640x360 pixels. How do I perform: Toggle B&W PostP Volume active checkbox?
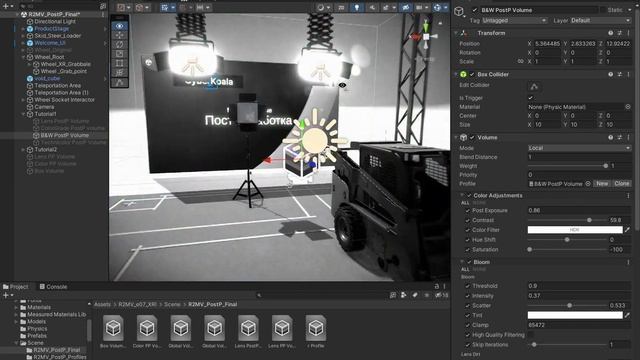(474, 10)
